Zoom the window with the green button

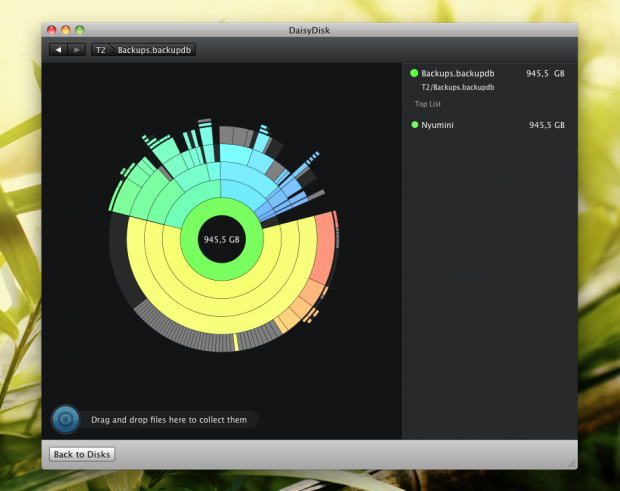coord(80,30)
